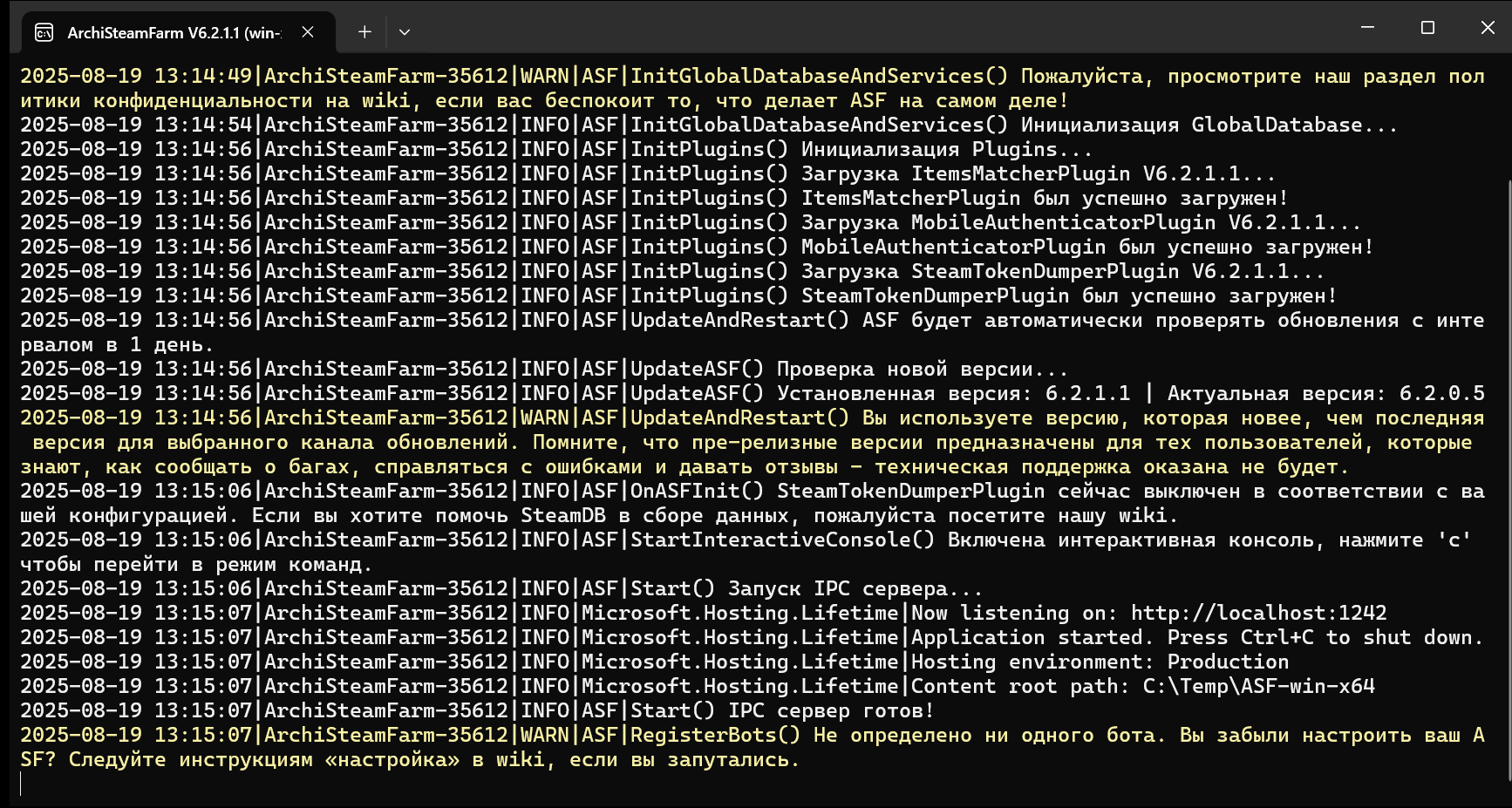Click the timestamp 2025-08-19 13:14:49
1512x808 pixels.
tap(136, 77)
